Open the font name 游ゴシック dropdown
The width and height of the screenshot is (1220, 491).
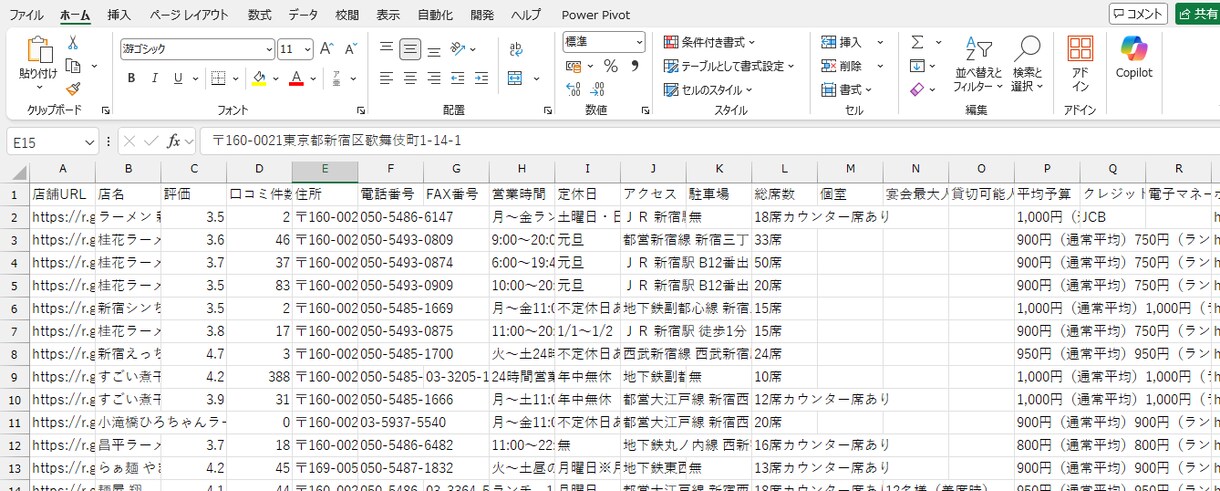[269, 49]
